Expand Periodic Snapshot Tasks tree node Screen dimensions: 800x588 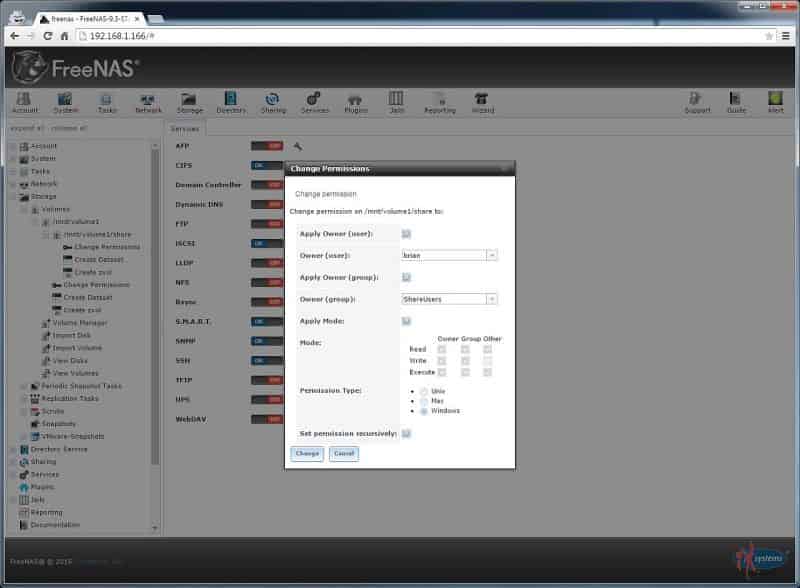pos(24,385)
